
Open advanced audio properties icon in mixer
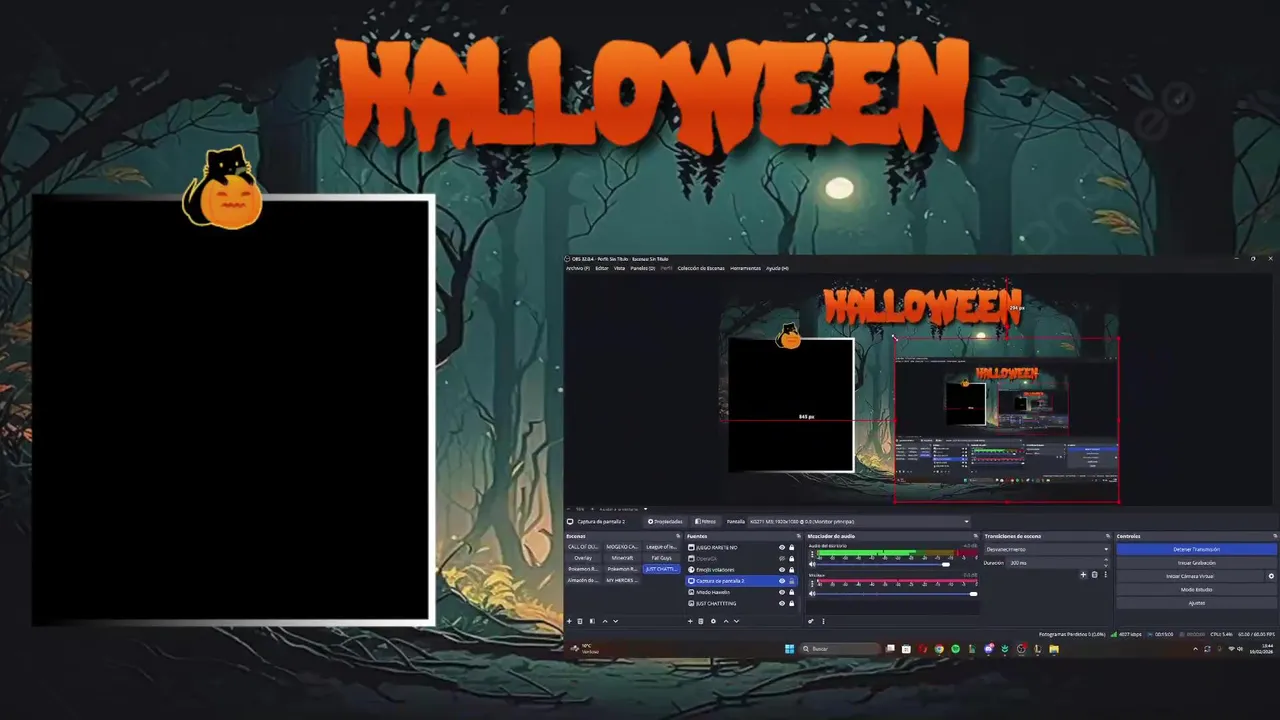tap(811, 621)
